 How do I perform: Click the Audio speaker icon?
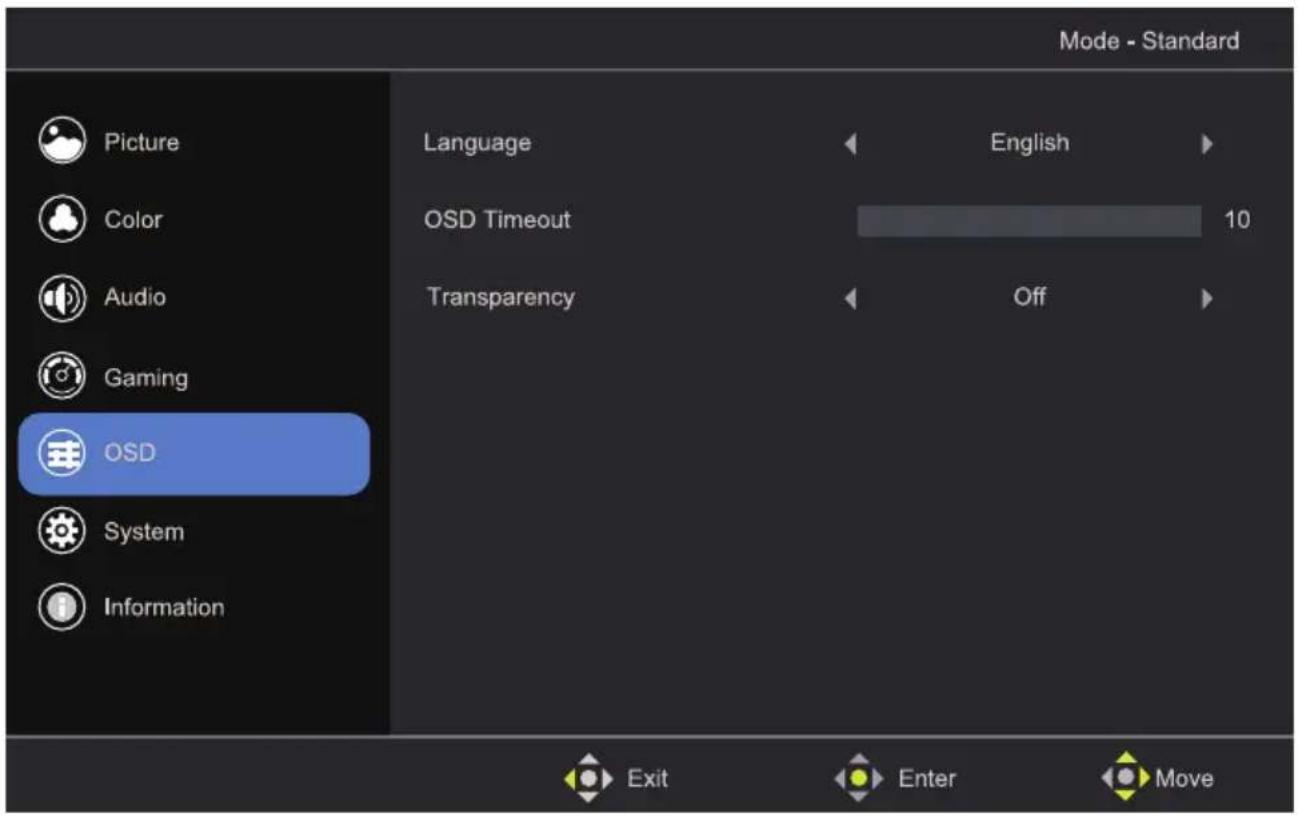point(62,297)
